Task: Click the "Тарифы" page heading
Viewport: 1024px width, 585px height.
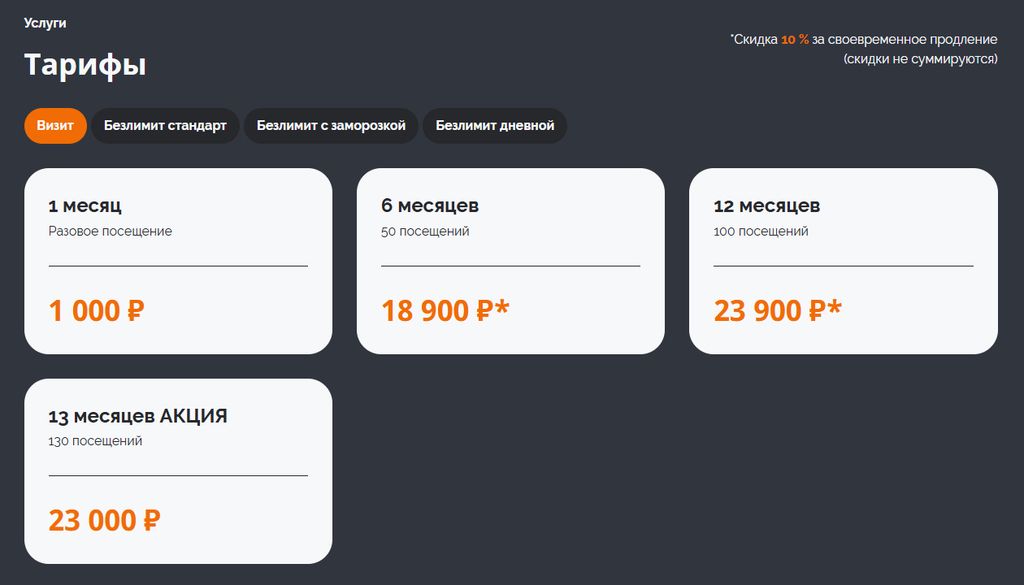Action: [85, 65]
